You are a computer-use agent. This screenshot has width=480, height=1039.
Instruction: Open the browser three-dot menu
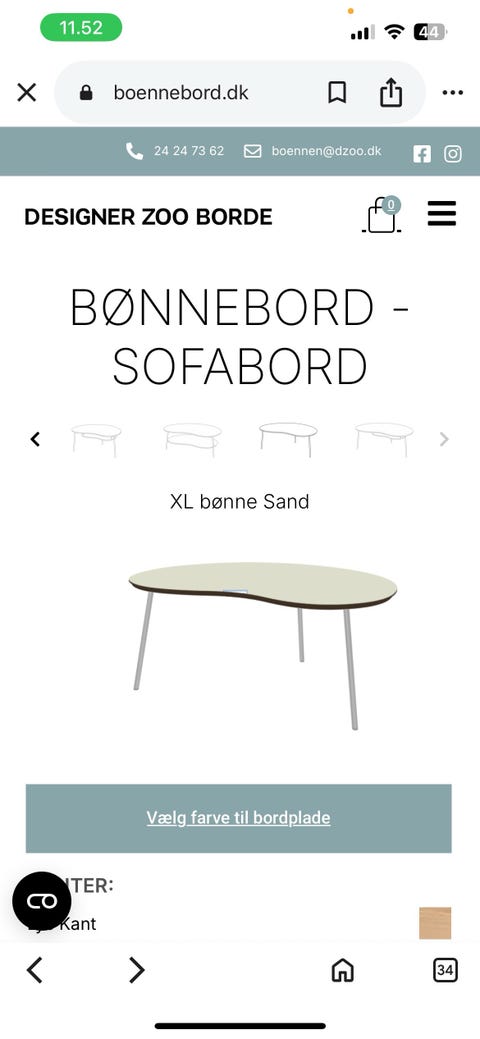(453, 93)
